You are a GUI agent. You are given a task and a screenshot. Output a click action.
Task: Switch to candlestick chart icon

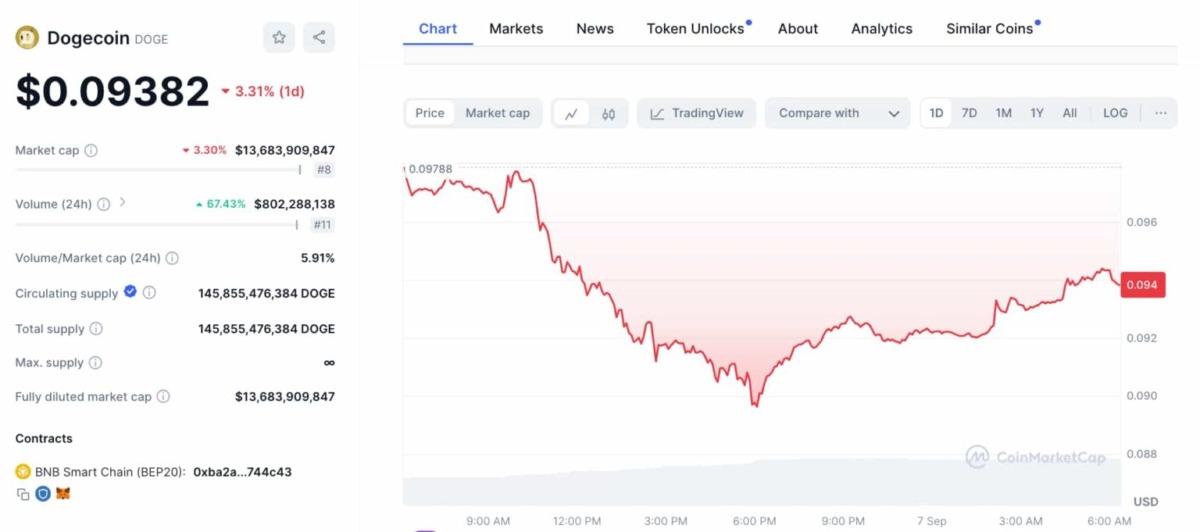(608, 114)
